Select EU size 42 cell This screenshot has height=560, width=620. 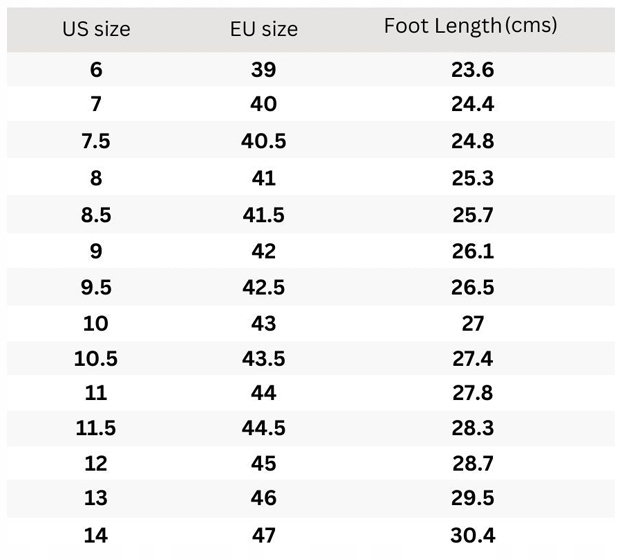tap(264, 251)
